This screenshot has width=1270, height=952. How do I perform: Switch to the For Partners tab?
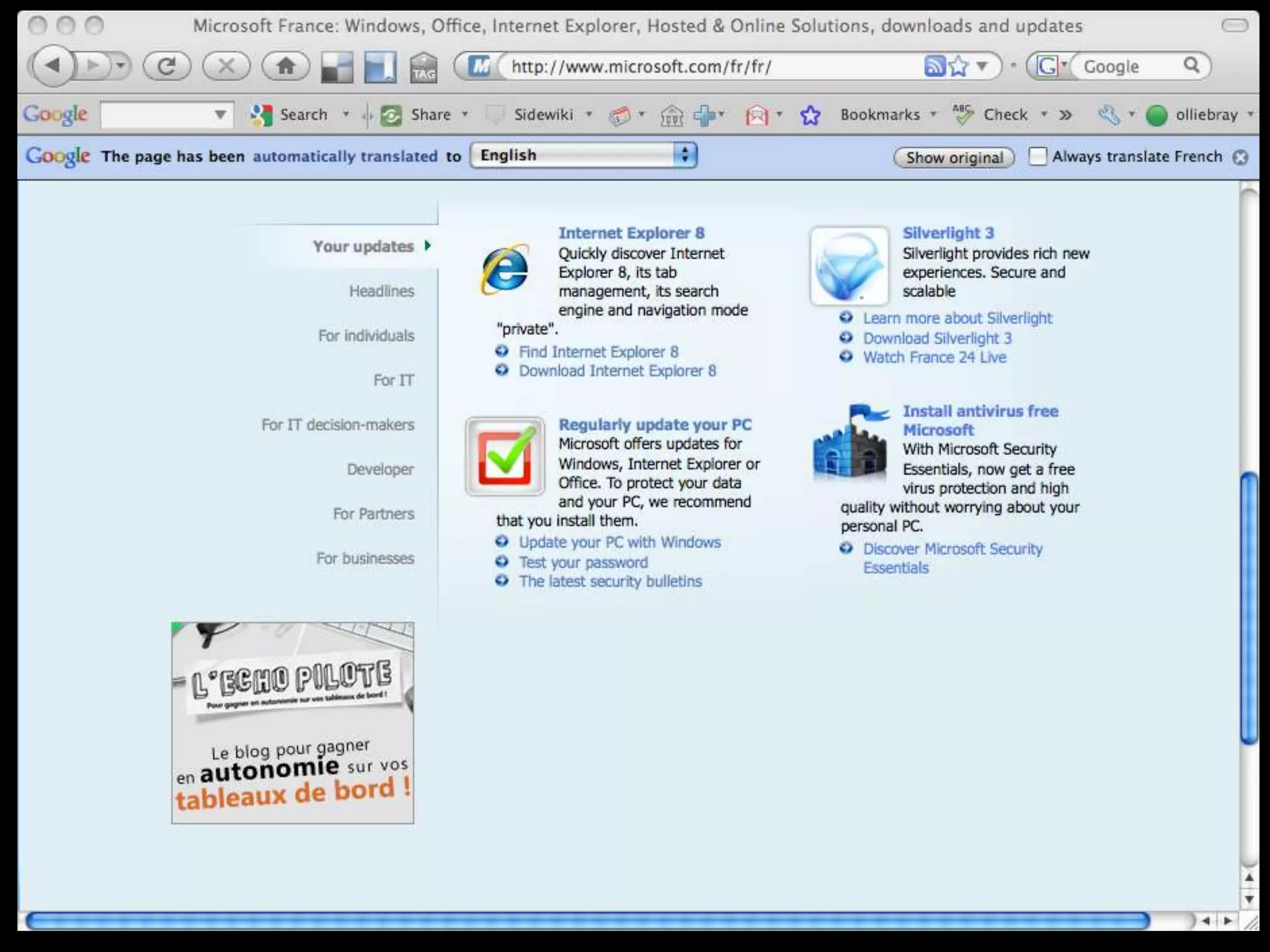coord(373,514)
